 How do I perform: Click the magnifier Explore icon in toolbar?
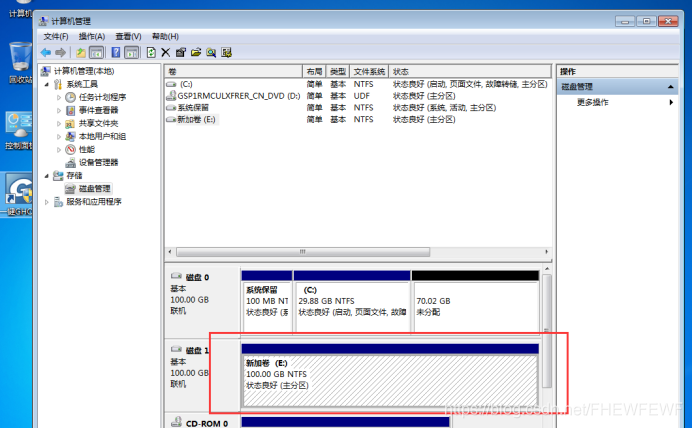pyautogui.click(x=211, y=53)
